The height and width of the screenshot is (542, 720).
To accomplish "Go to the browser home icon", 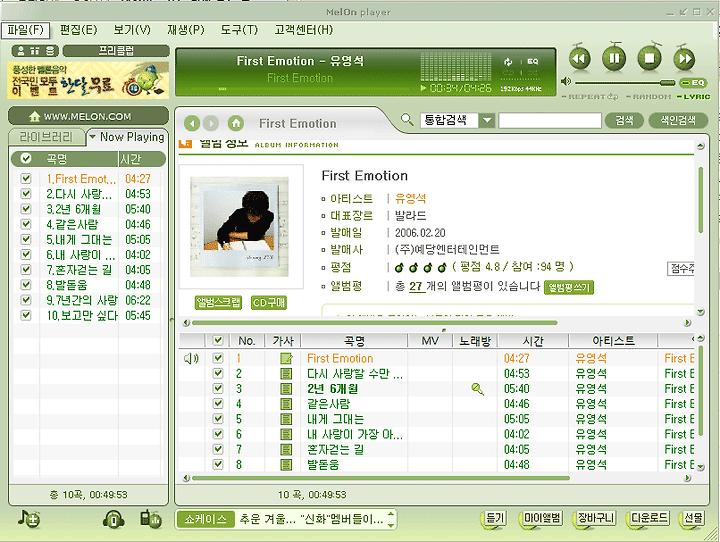I will pyautogui.click(x=236, y=123).
